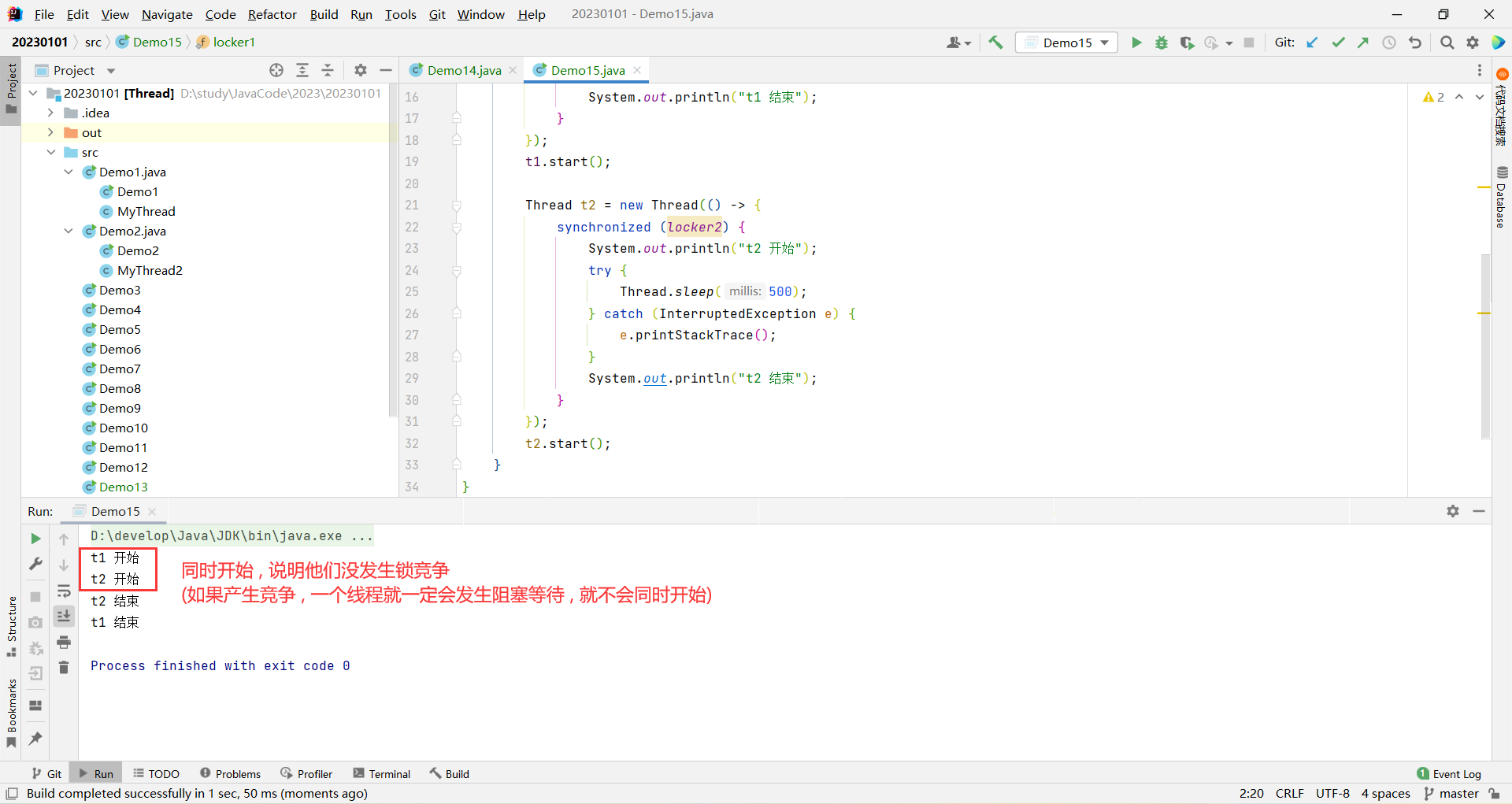
Task: Open Search Everywhere magnifier icon
Action: pos(1447,43)
